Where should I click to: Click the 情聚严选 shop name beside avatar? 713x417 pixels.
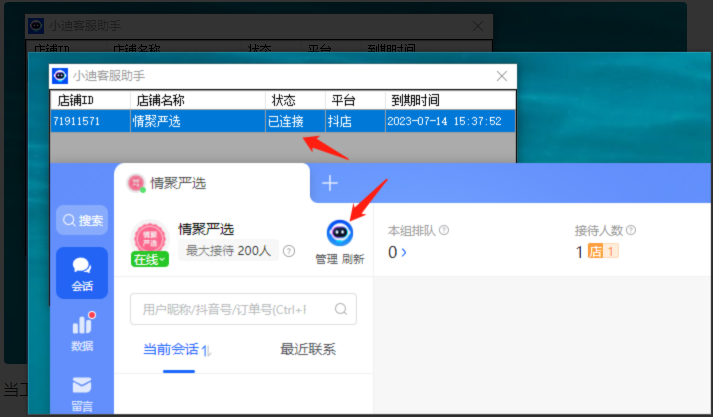pos(206,229)
